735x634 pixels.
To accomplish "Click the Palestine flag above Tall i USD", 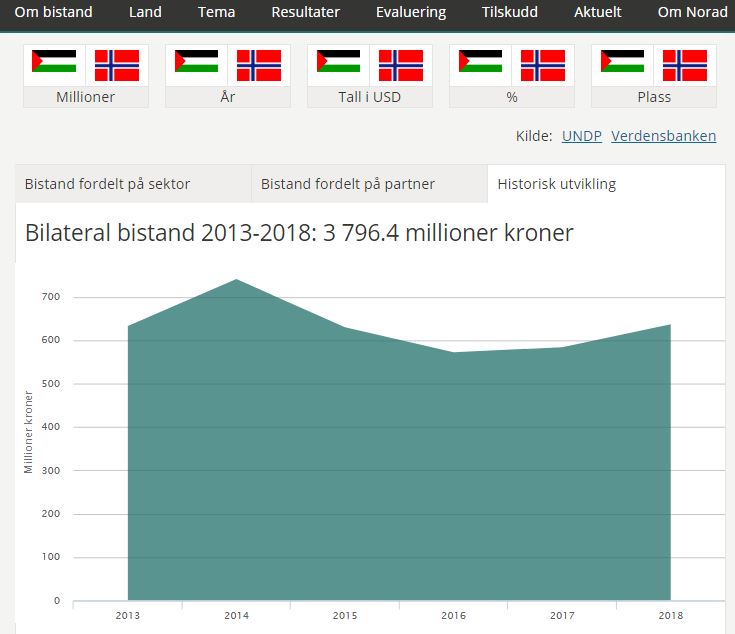I will (338, 64).
